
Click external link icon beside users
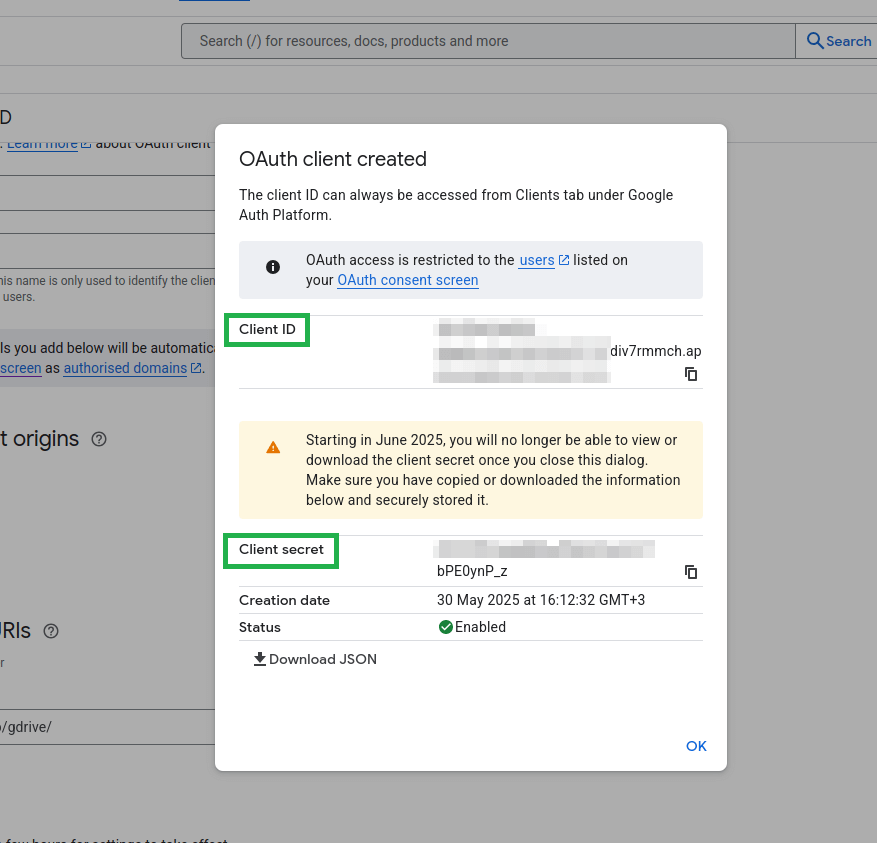[x=564, y=260]
